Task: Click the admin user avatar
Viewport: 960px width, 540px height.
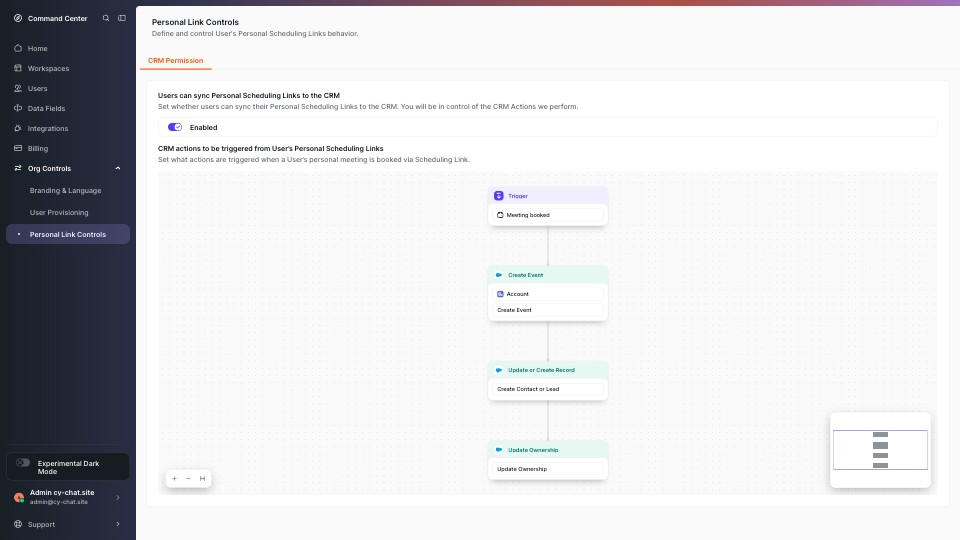Action: coord(19,497)
